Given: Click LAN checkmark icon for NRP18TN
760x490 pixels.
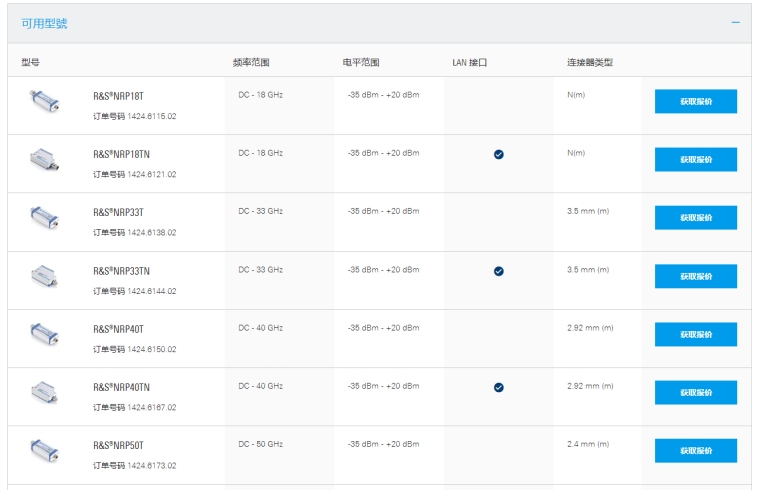Looking at the screenshot, I should pos(498,154).
